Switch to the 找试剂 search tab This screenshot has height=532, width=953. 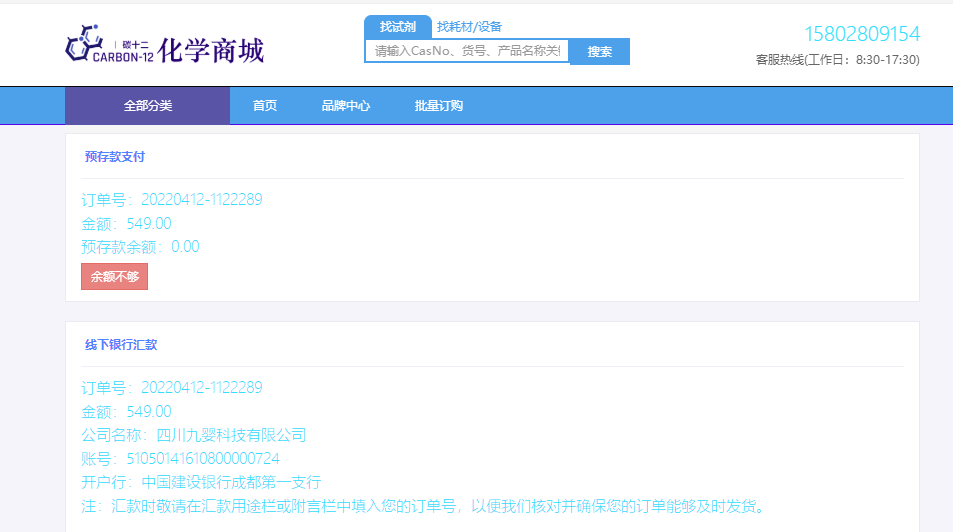point(397,27)
